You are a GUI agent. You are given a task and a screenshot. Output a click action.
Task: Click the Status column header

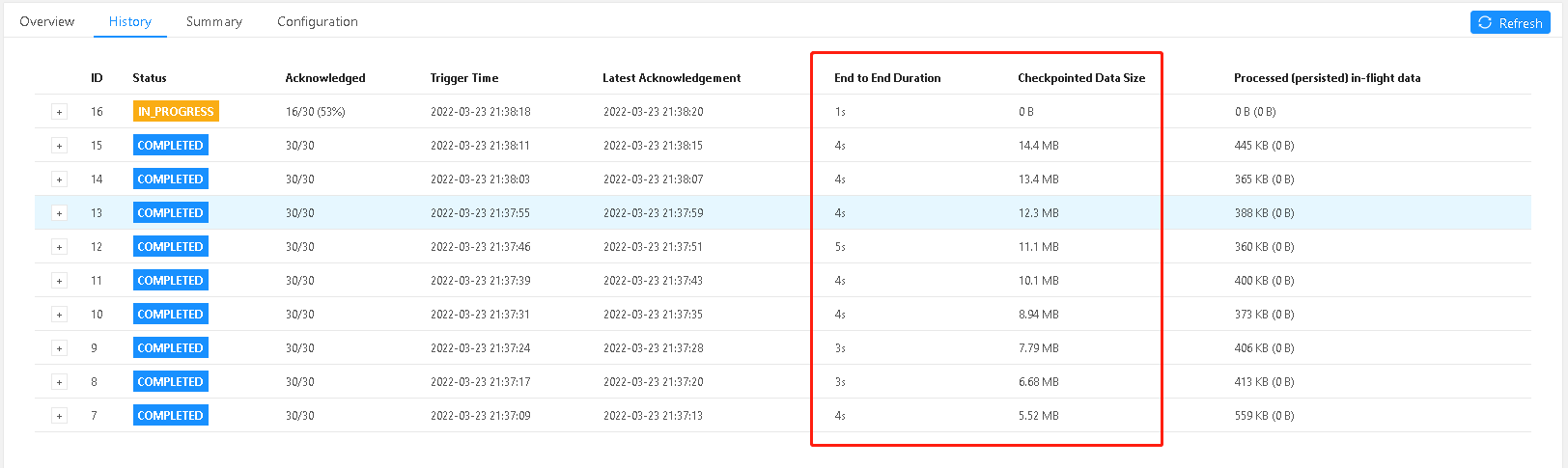click(x=150, y=78)
